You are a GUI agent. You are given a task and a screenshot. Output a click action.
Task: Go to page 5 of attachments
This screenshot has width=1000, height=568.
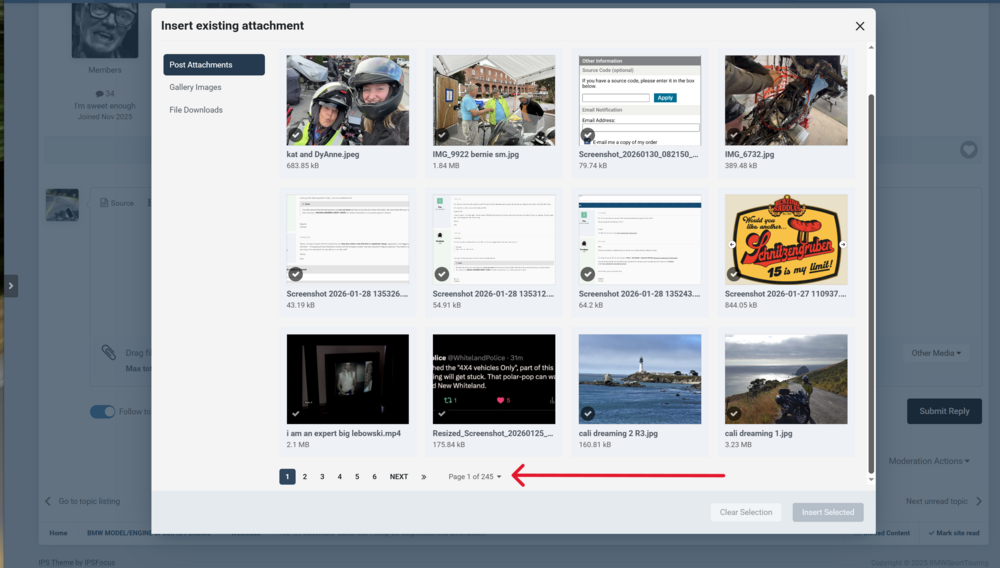(x=357, y=477)
